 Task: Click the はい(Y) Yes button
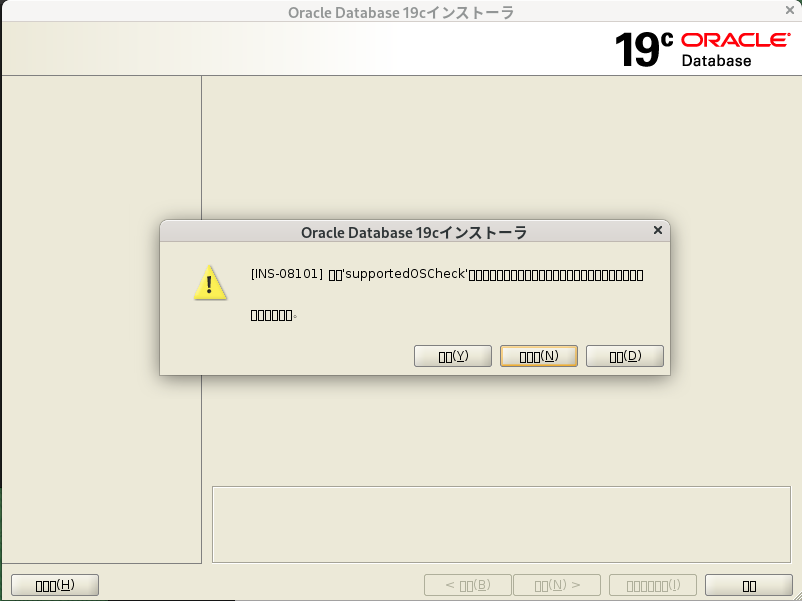pyautogui.click(x=452, y=355)
